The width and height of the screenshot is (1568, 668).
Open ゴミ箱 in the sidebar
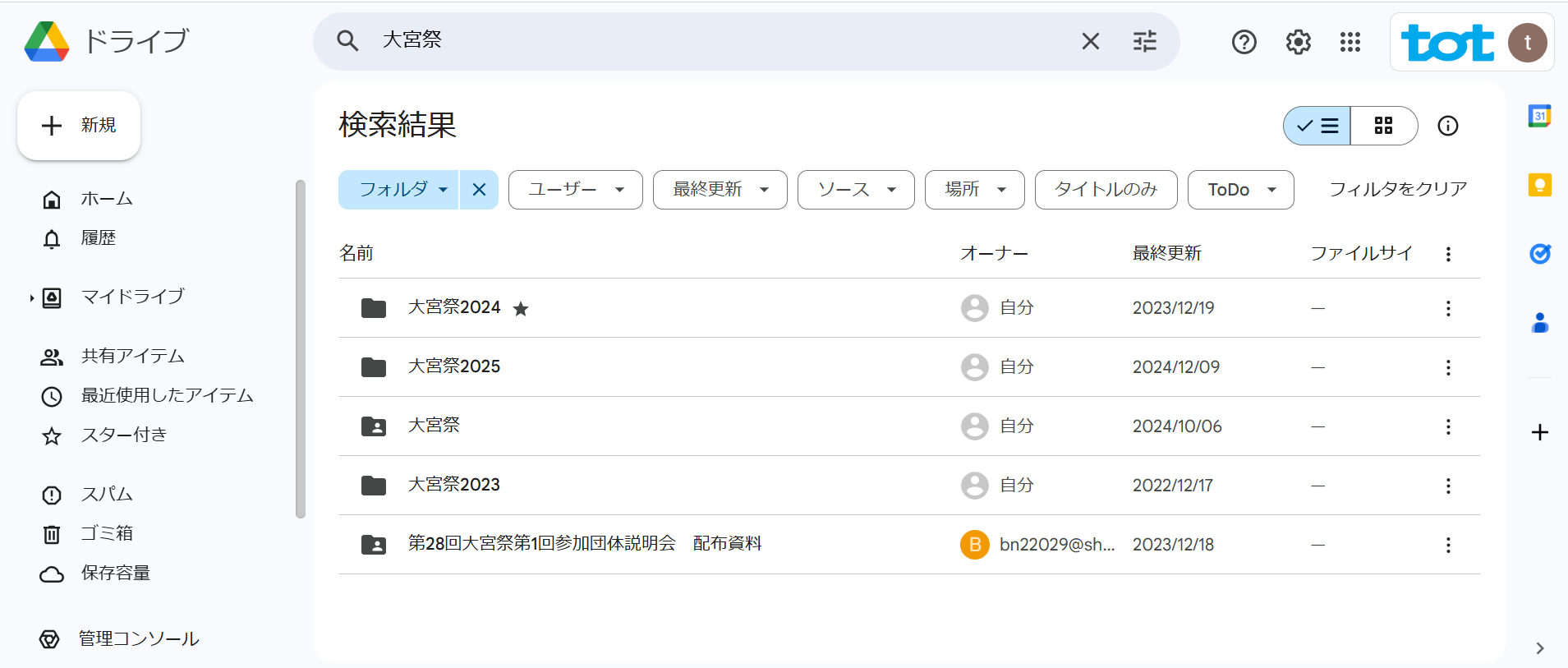[x=107, y=534]
